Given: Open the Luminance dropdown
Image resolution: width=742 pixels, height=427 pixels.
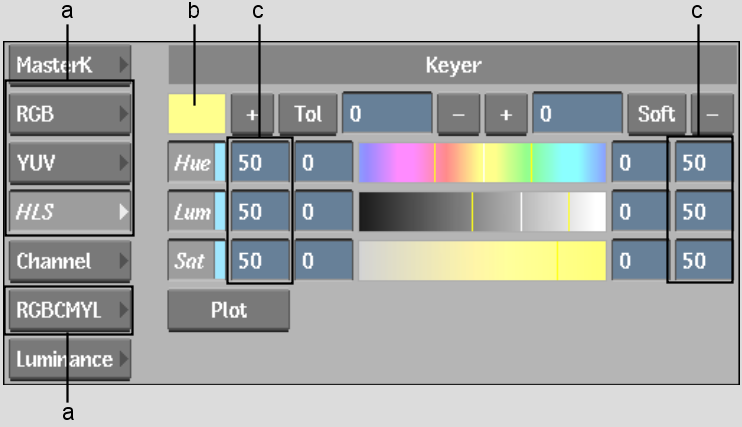Looking at the screenshot, I should (x=70, y=359).
